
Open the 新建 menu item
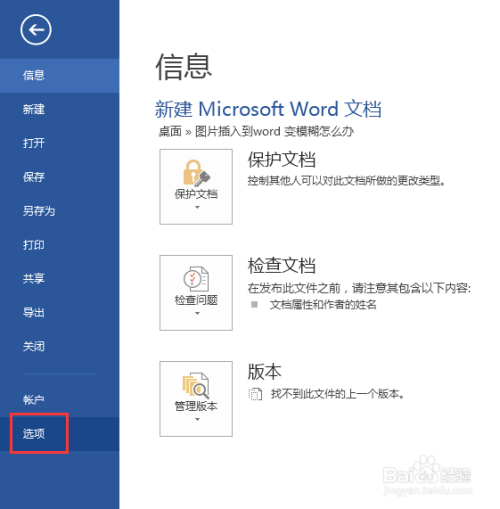pos(60,109)
